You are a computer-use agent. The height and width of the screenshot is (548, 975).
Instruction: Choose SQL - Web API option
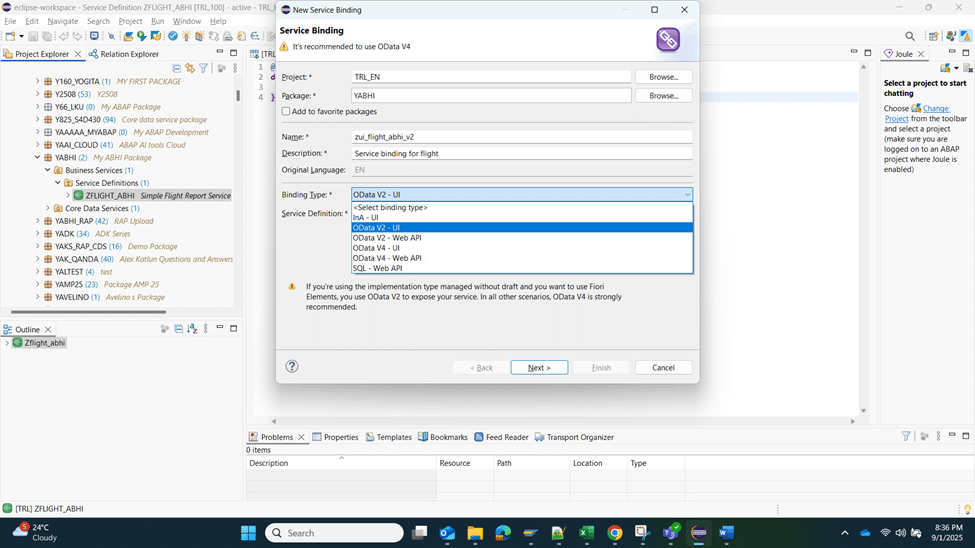pos(377,268)
